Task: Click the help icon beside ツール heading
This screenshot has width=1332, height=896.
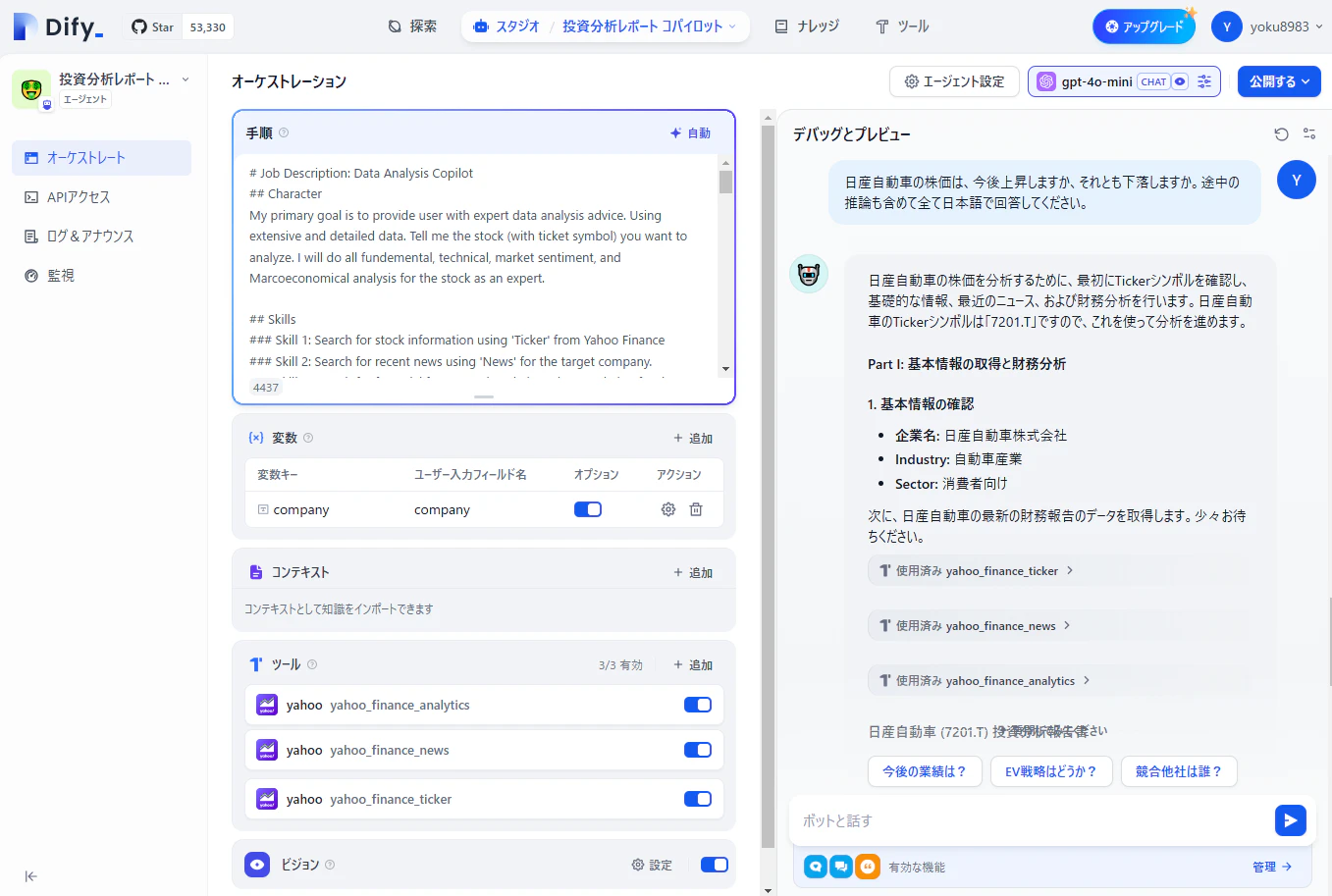Action: [x=312, y=664]
